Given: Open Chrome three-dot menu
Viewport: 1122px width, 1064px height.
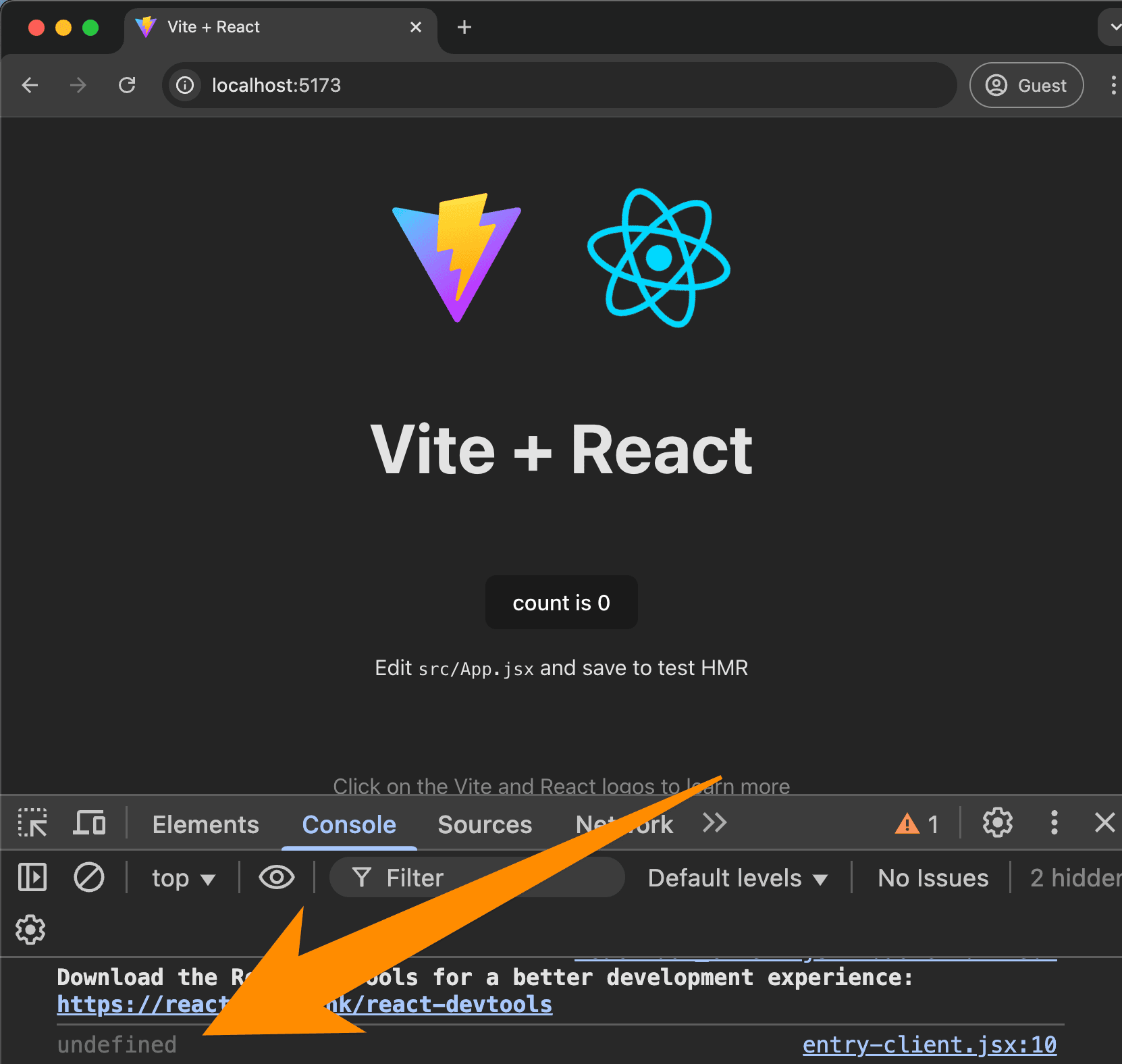Looking at the screenshot, I should pyautogui.click(x=1113, y=85).
